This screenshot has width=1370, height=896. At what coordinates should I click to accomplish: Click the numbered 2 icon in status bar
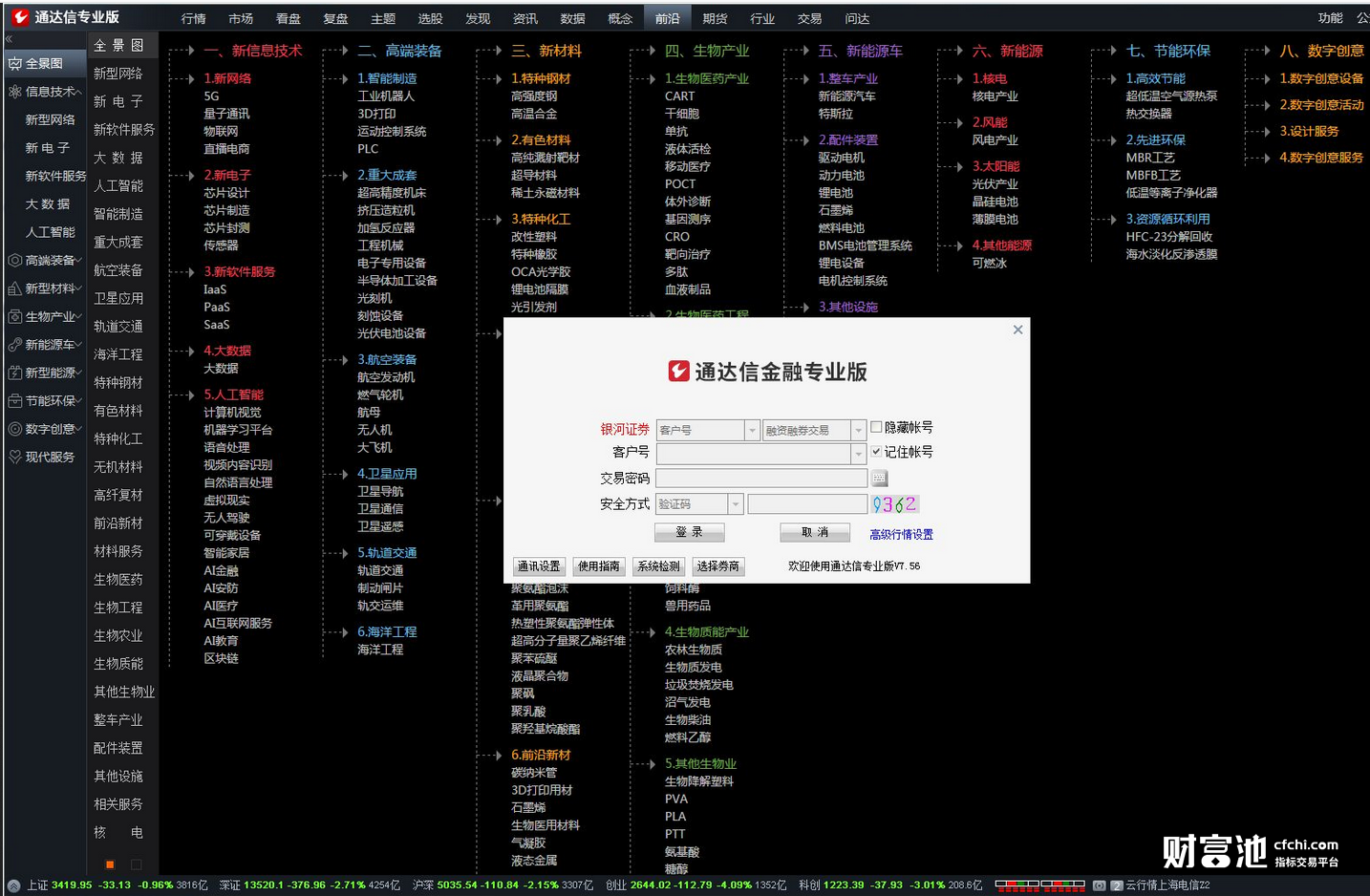click(1116, 885)
